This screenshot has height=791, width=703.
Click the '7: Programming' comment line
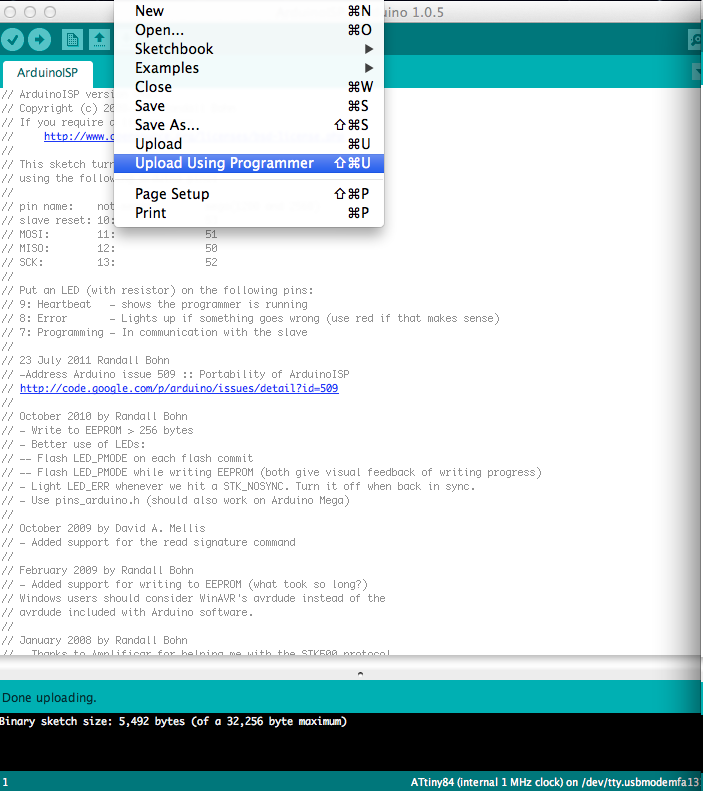(x=154, y=332)
